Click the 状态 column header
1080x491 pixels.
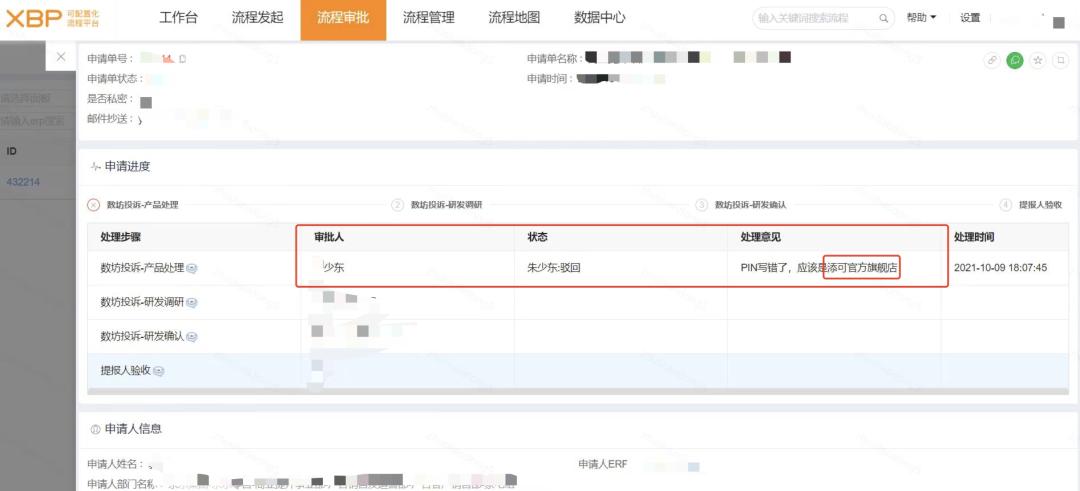537,237
